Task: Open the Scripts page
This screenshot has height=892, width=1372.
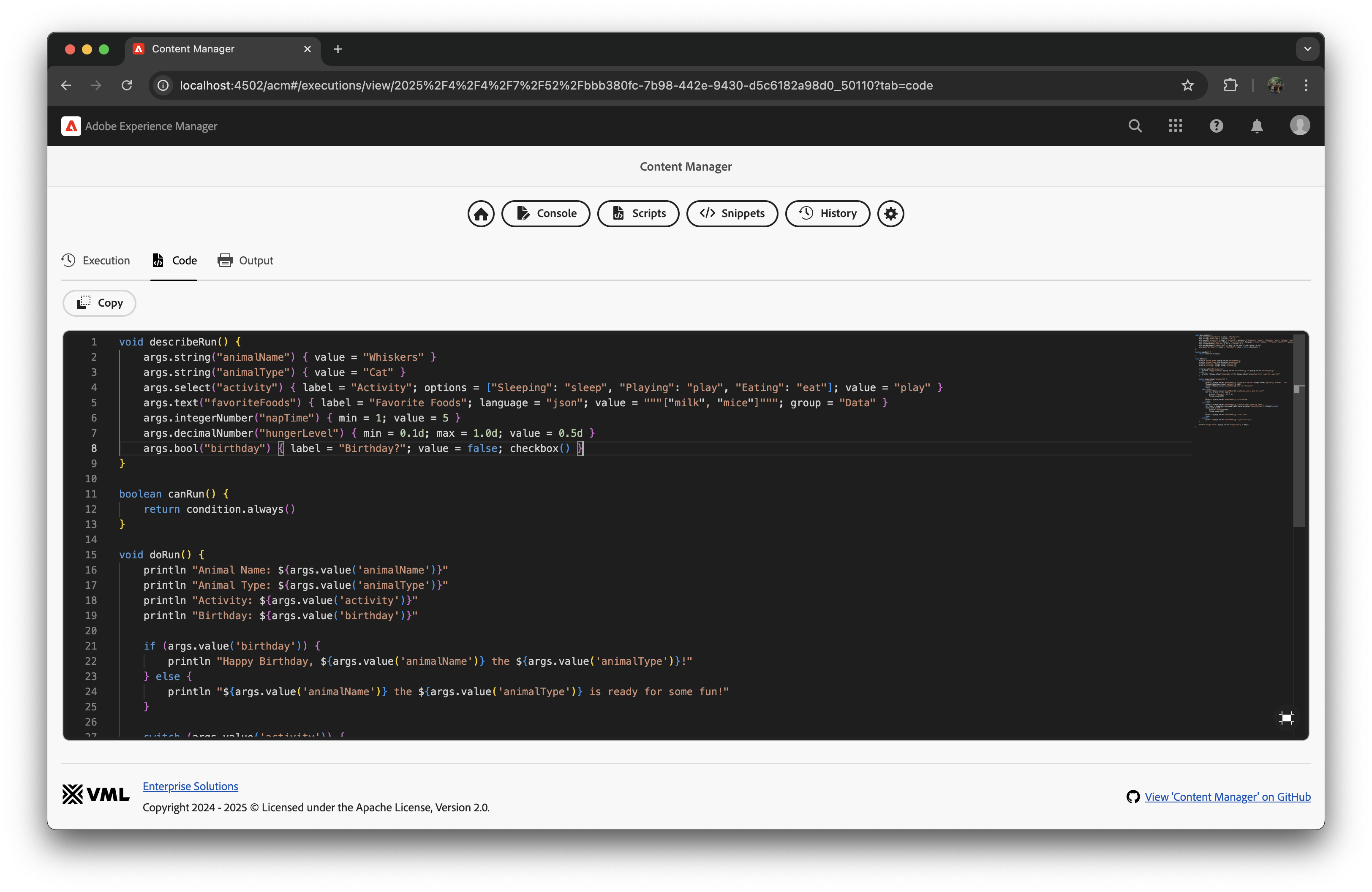Action: [x=638, y=214]
